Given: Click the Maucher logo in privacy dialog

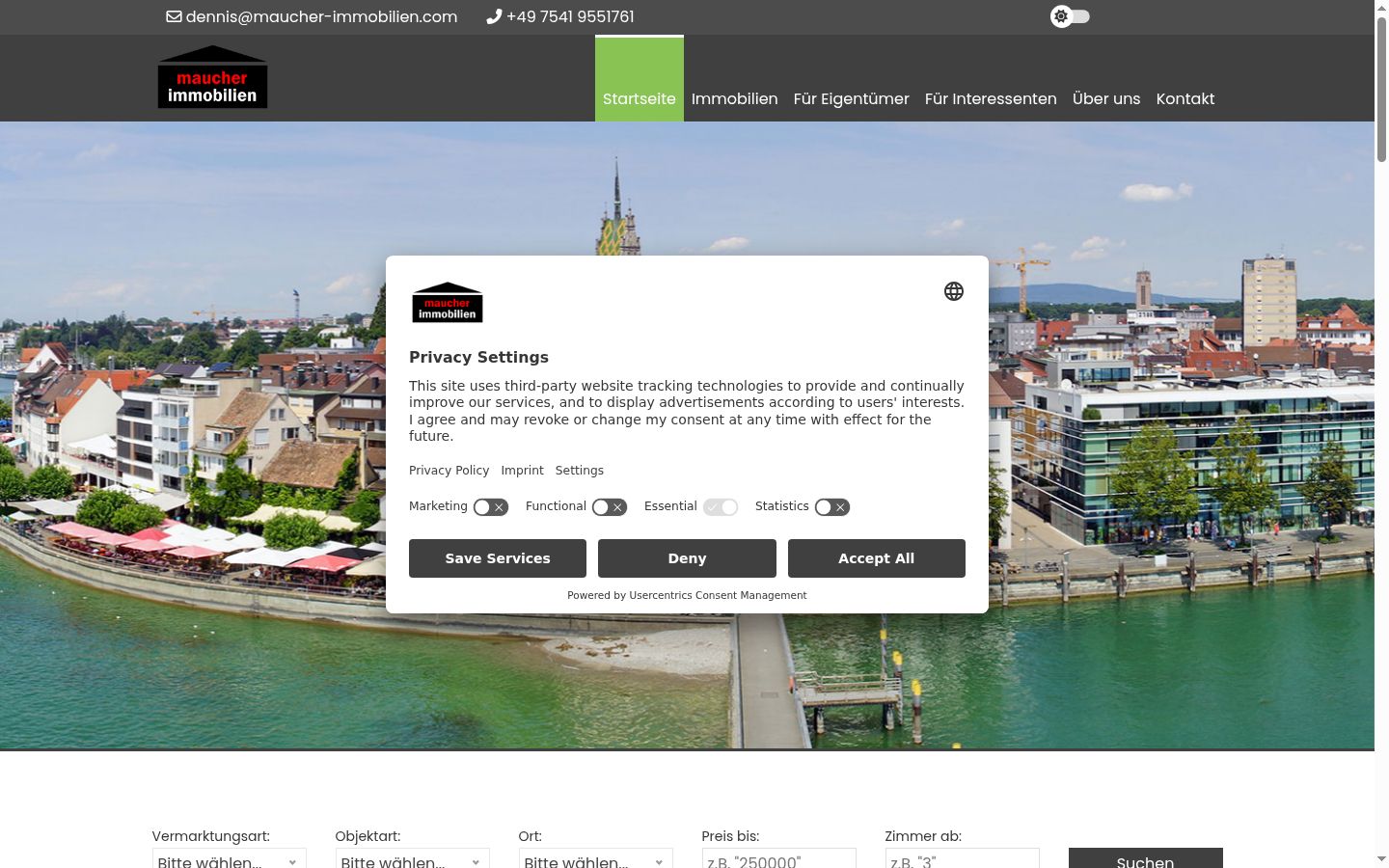Looking at the screenshot, I should [x=448, y=302].
